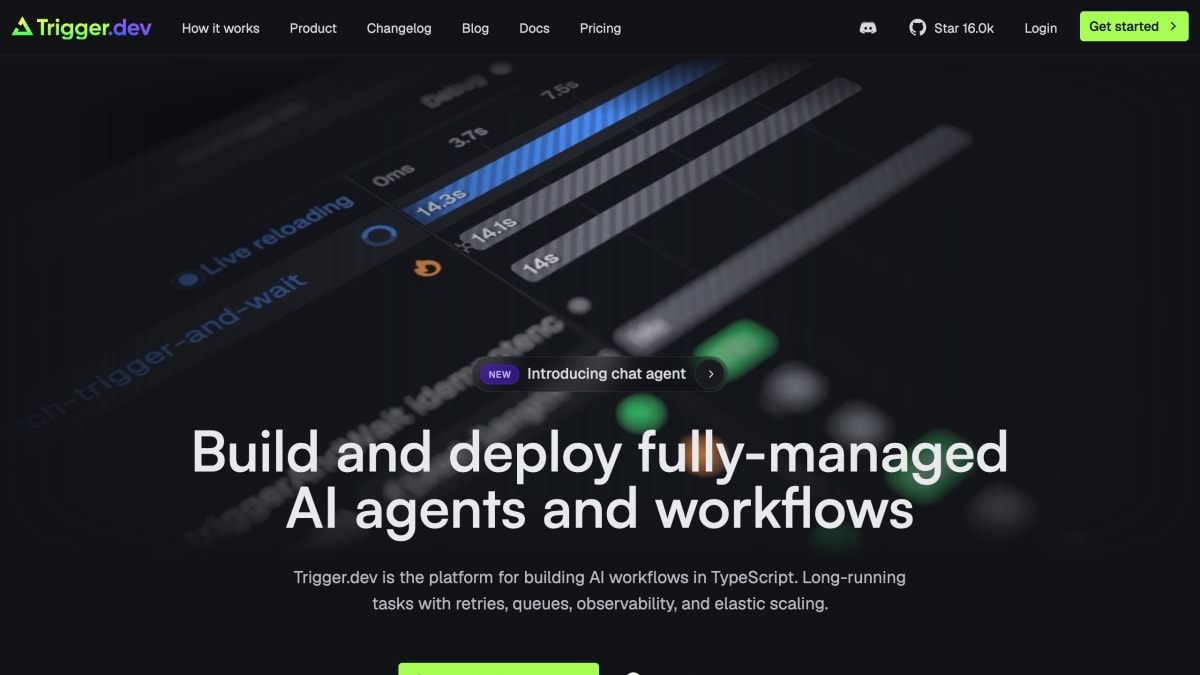Click the Trigger.dev platform description paragraph
This screenshot has width=1200, height=675.
(x=600, y=590)
